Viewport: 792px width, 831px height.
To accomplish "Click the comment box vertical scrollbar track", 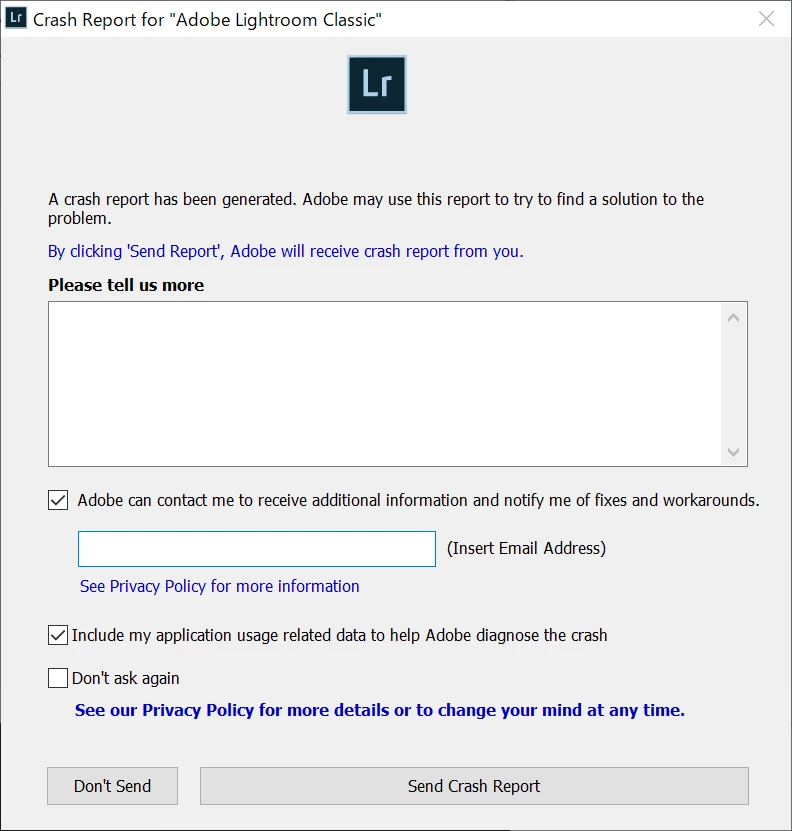I will [734, 385].
